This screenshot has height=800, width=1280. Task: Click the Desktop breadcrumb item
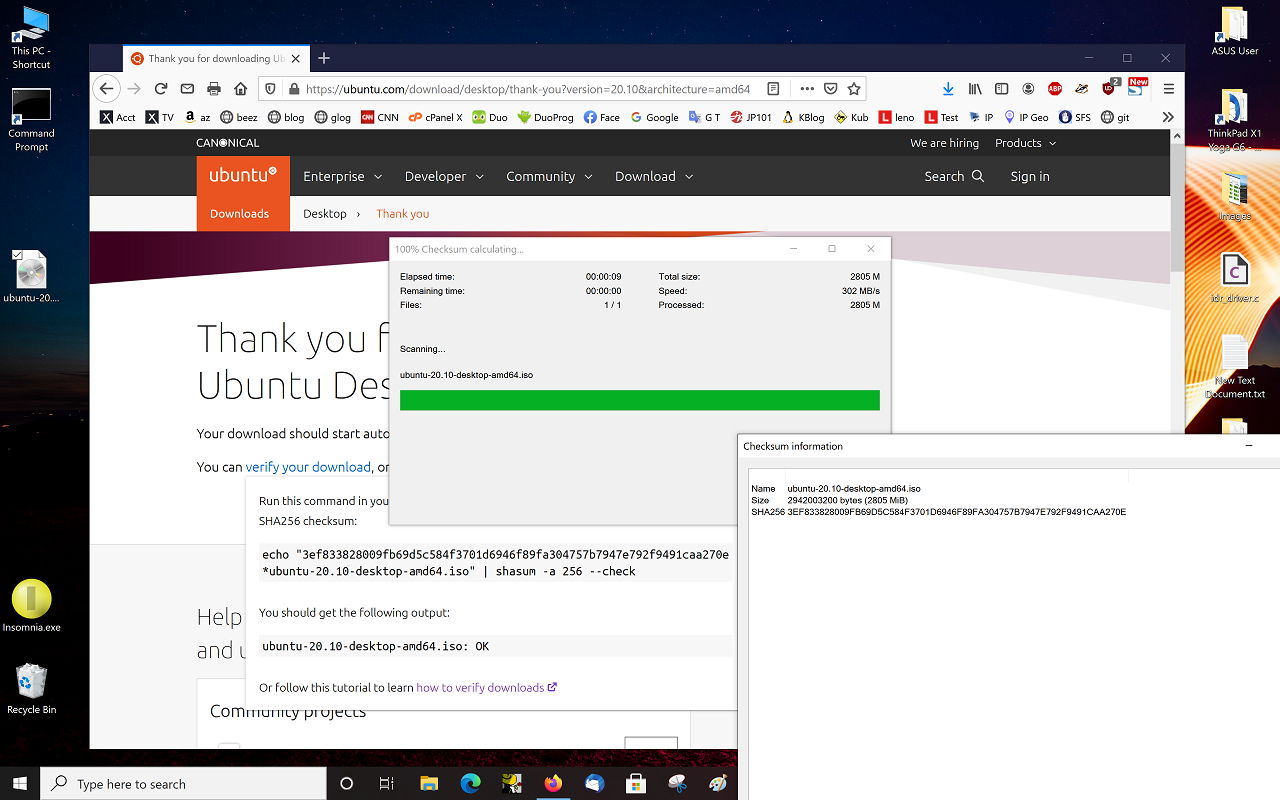[325, 214]
